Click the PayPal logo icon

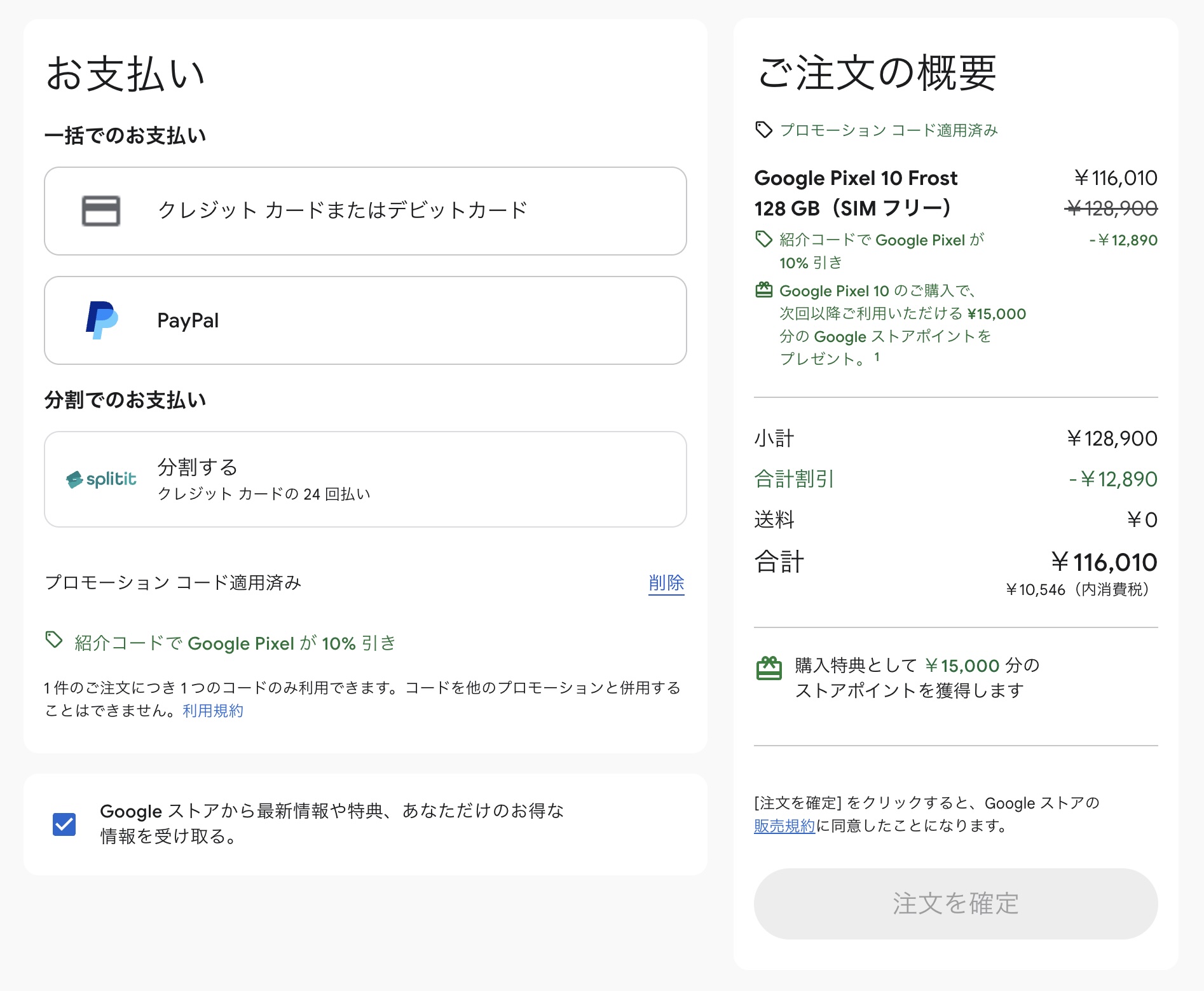[x=102, y=320]
